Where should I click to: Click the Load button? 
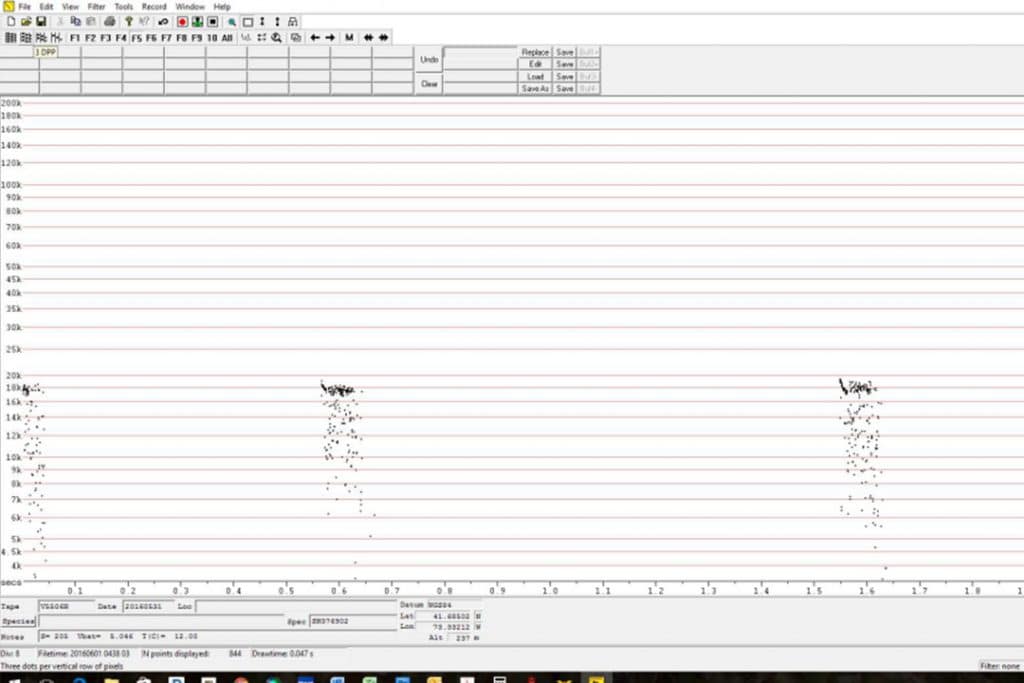[535, 76]
